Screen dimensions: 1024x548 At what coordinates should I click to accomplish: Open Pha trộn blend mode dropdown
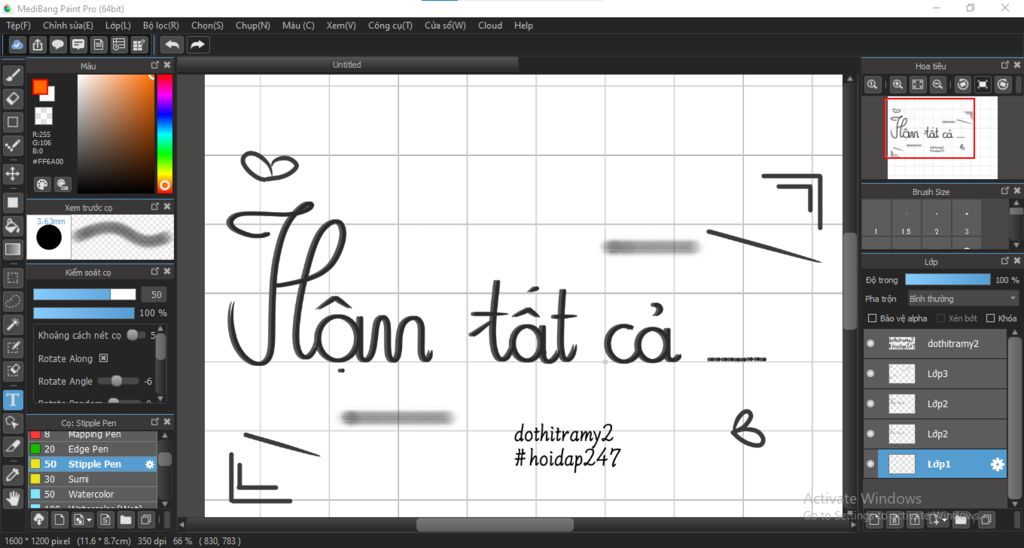962,298
